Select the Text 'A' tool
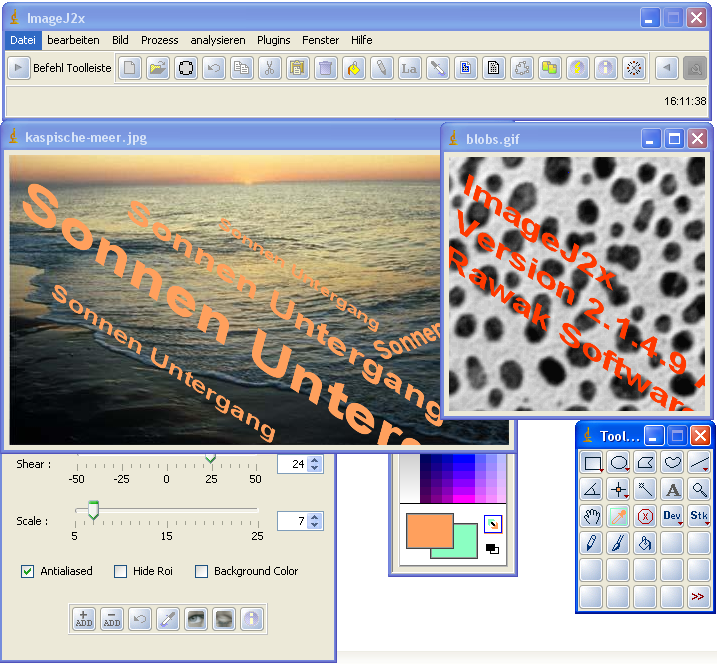717x664 pixels. point(672,490)
